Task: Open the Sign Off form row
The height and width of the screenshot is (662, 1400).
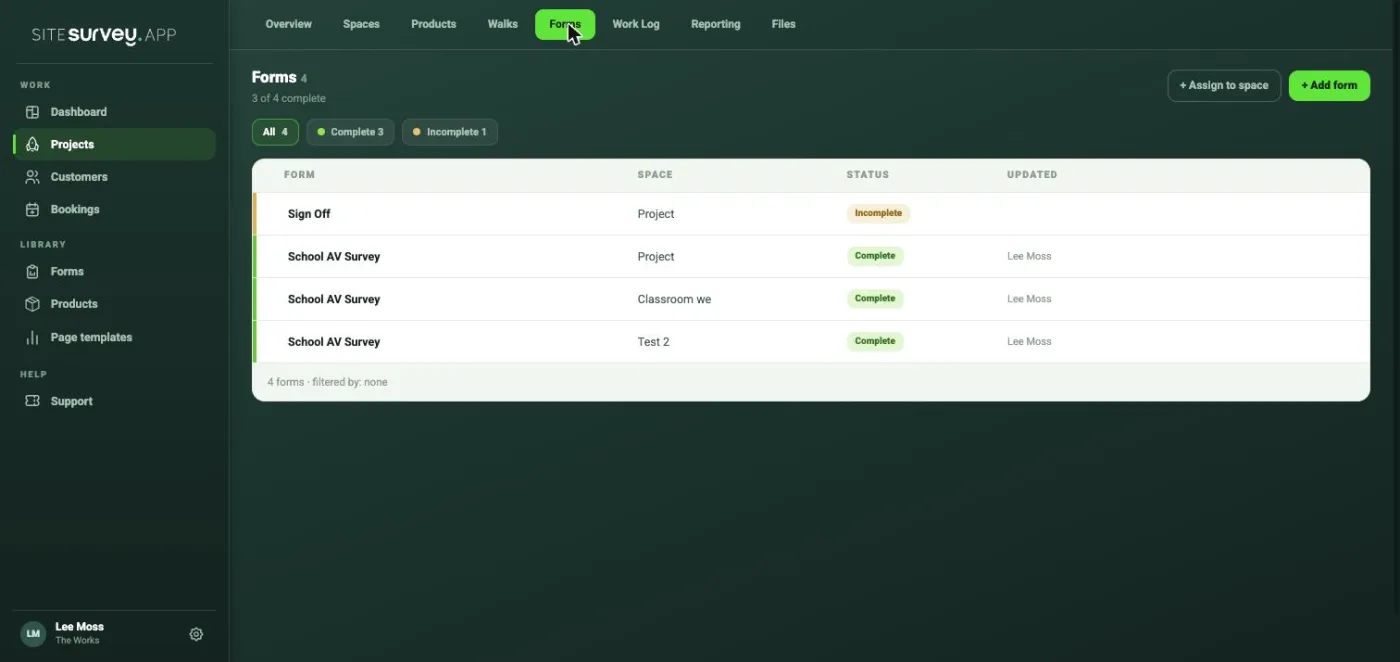Action: point(810,214)
